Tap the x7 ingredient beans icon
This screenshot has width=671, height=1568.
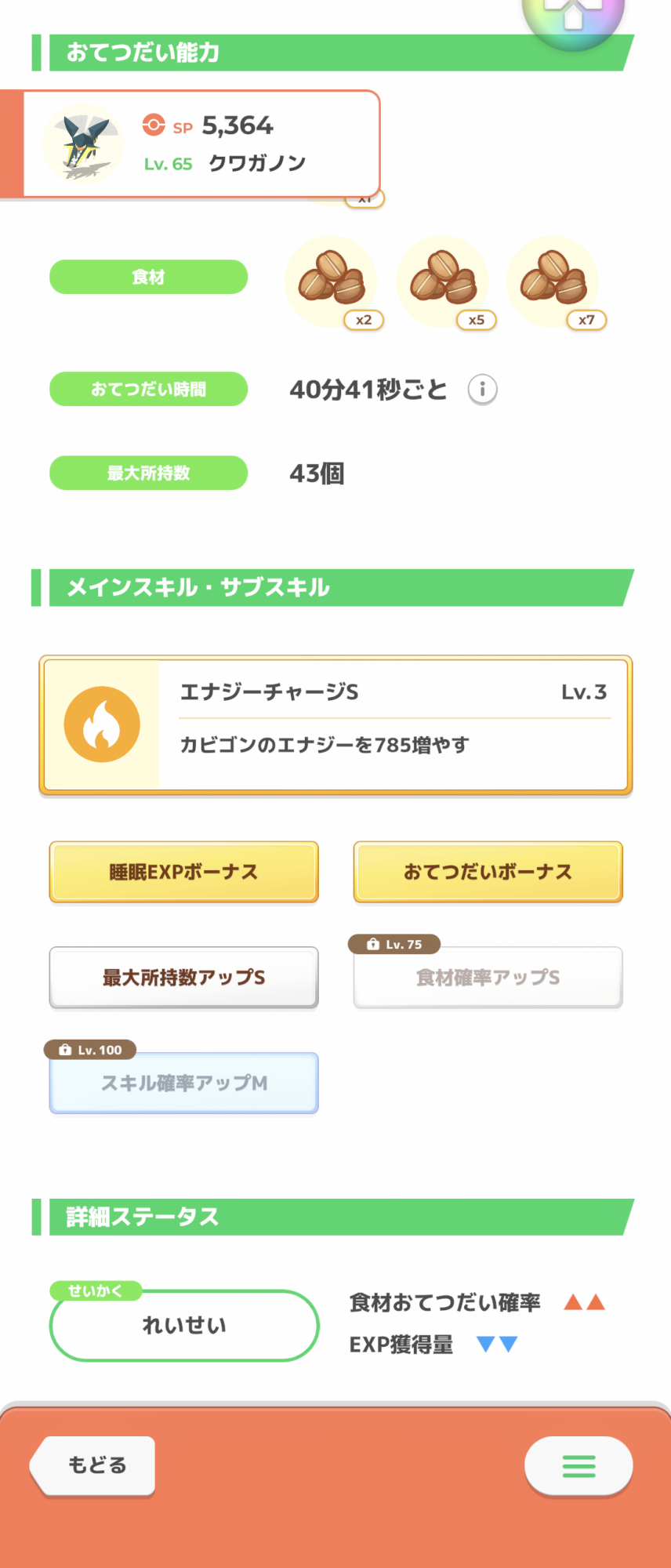point(553,279)
